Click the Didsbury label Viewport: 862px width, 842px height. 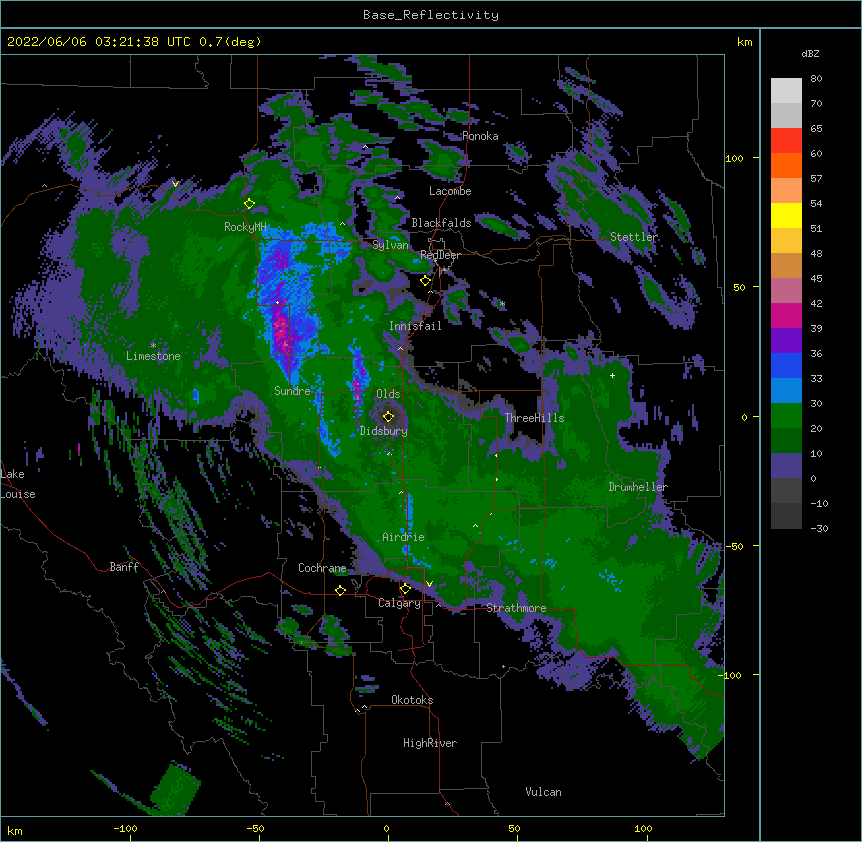384,431
